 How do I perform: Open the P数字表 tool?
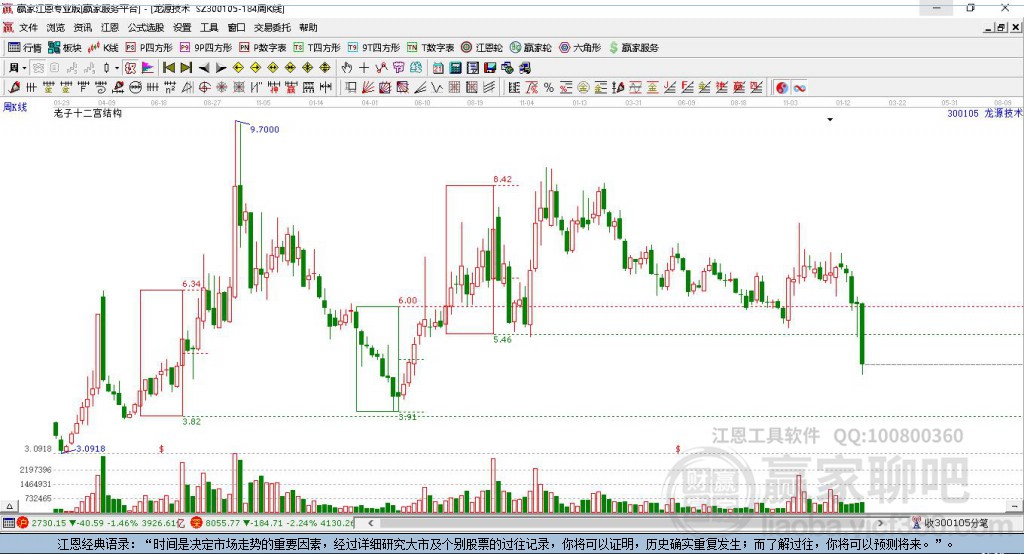263,48
